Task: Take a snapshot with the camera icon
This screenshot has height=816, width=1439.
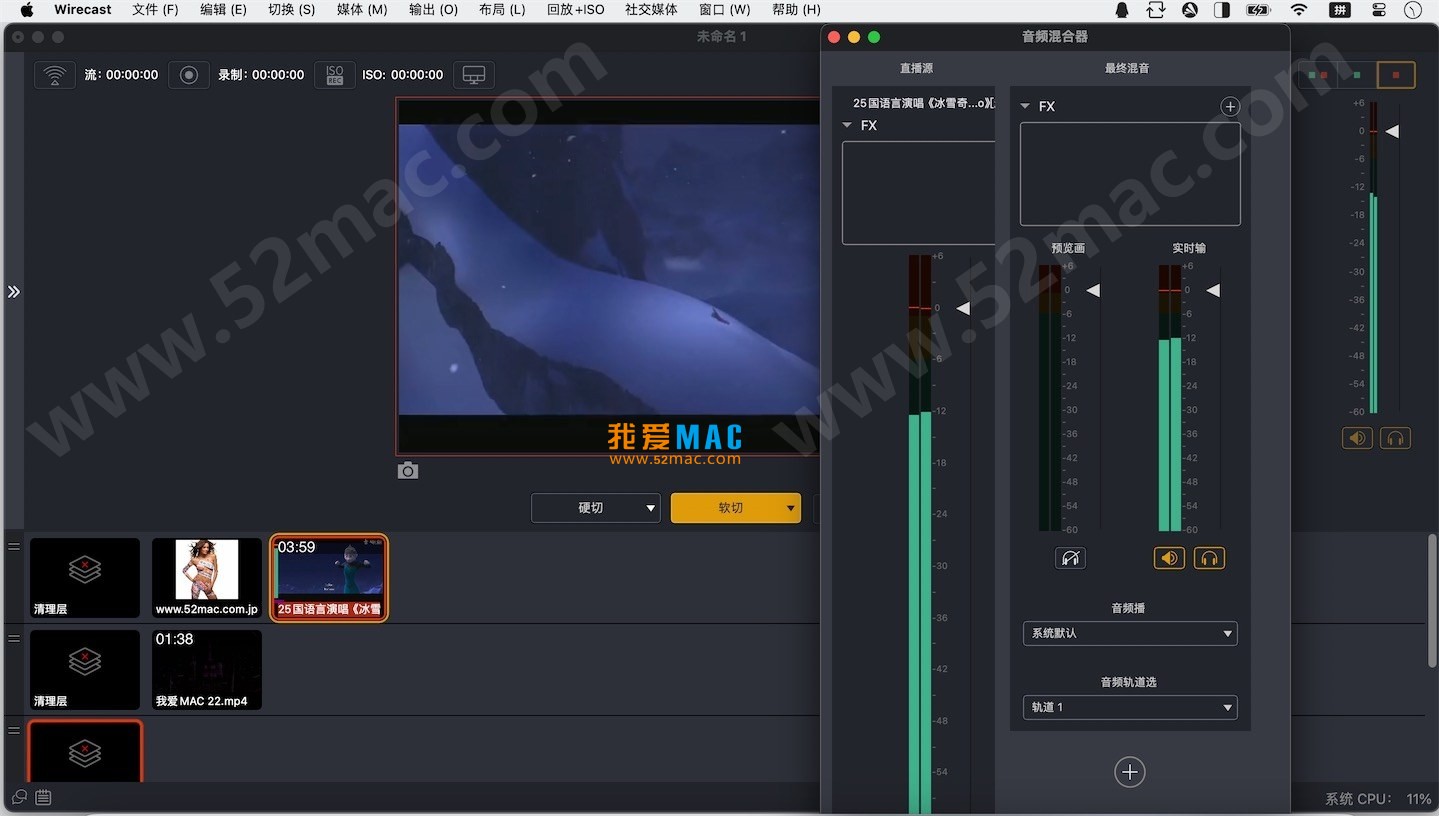Action: click(408, 471)
